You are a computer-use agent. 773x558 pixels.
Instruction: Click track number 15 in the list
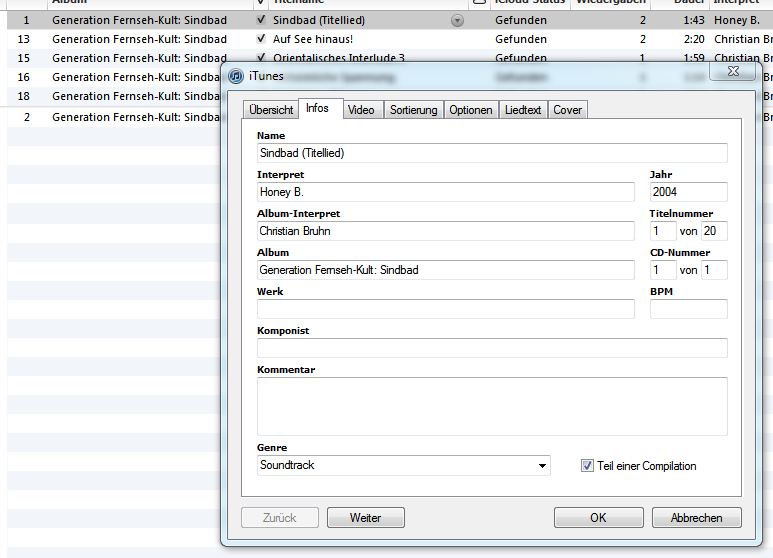[x=24, y=58]
